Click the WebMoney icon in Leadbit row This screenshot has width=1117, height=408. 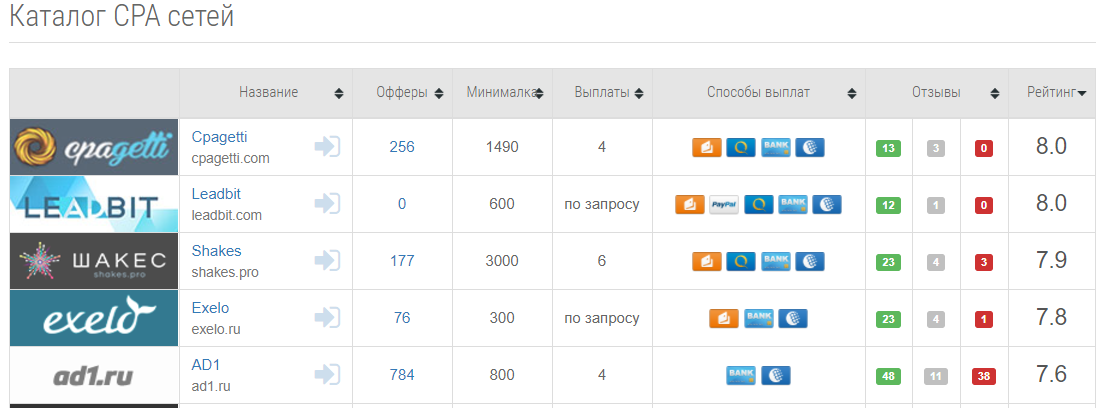pyautogui.click(x=827, y=204)
